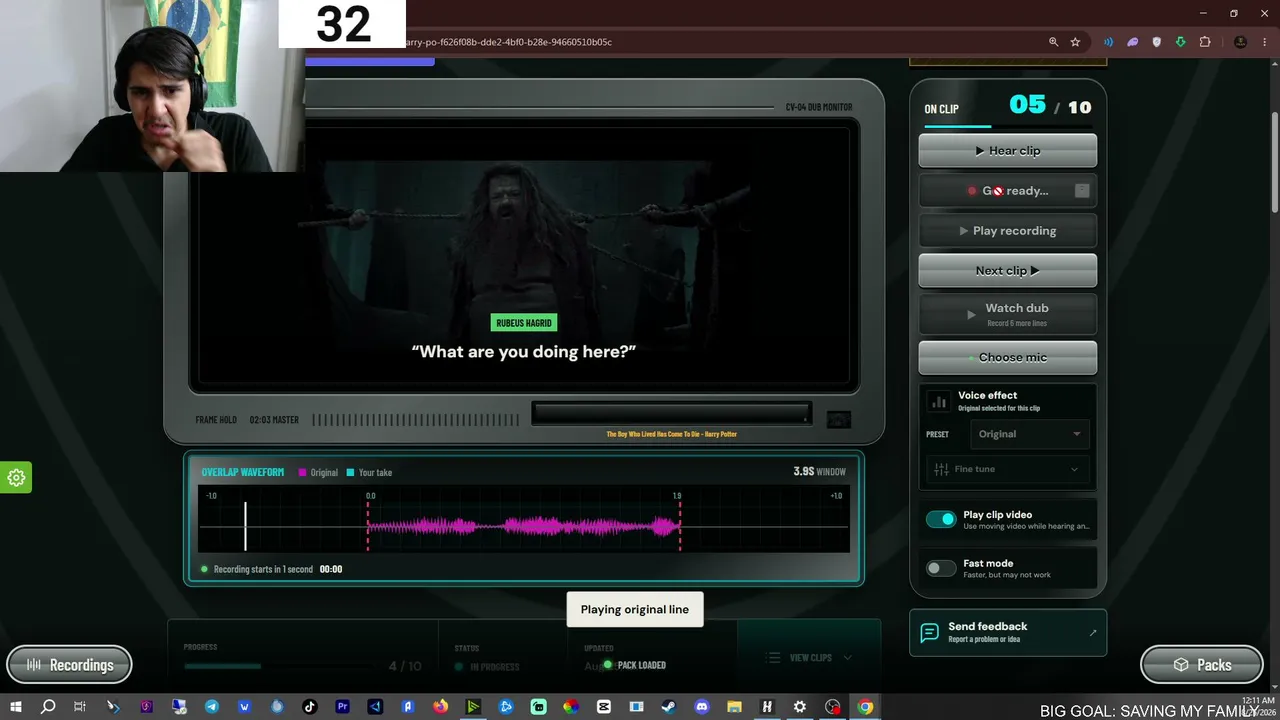Open the Recordings panel
Viewport: 1280px width, 720px height.
[x=69, y=665]
